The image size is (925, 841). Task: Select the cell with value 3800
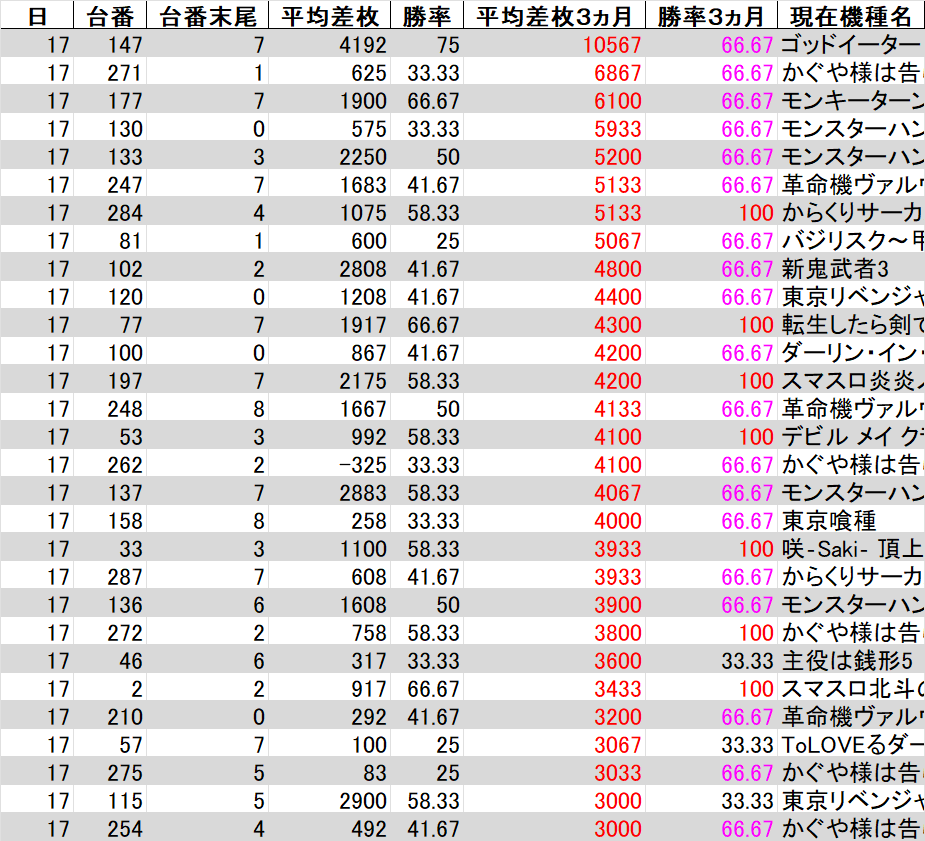pyautogui.click(x=554, y=633)
